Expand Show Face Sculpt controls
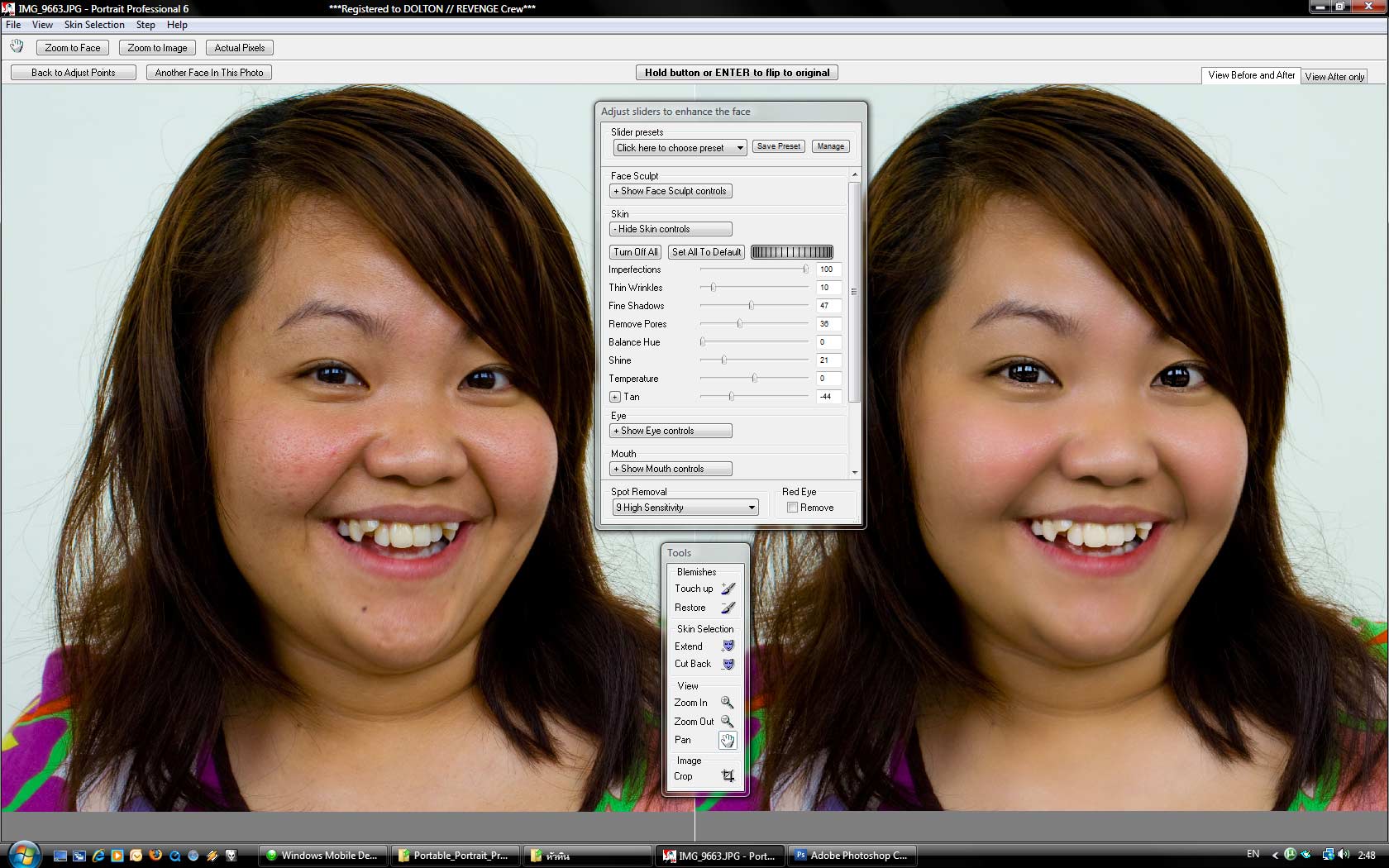 click(671, 191)
